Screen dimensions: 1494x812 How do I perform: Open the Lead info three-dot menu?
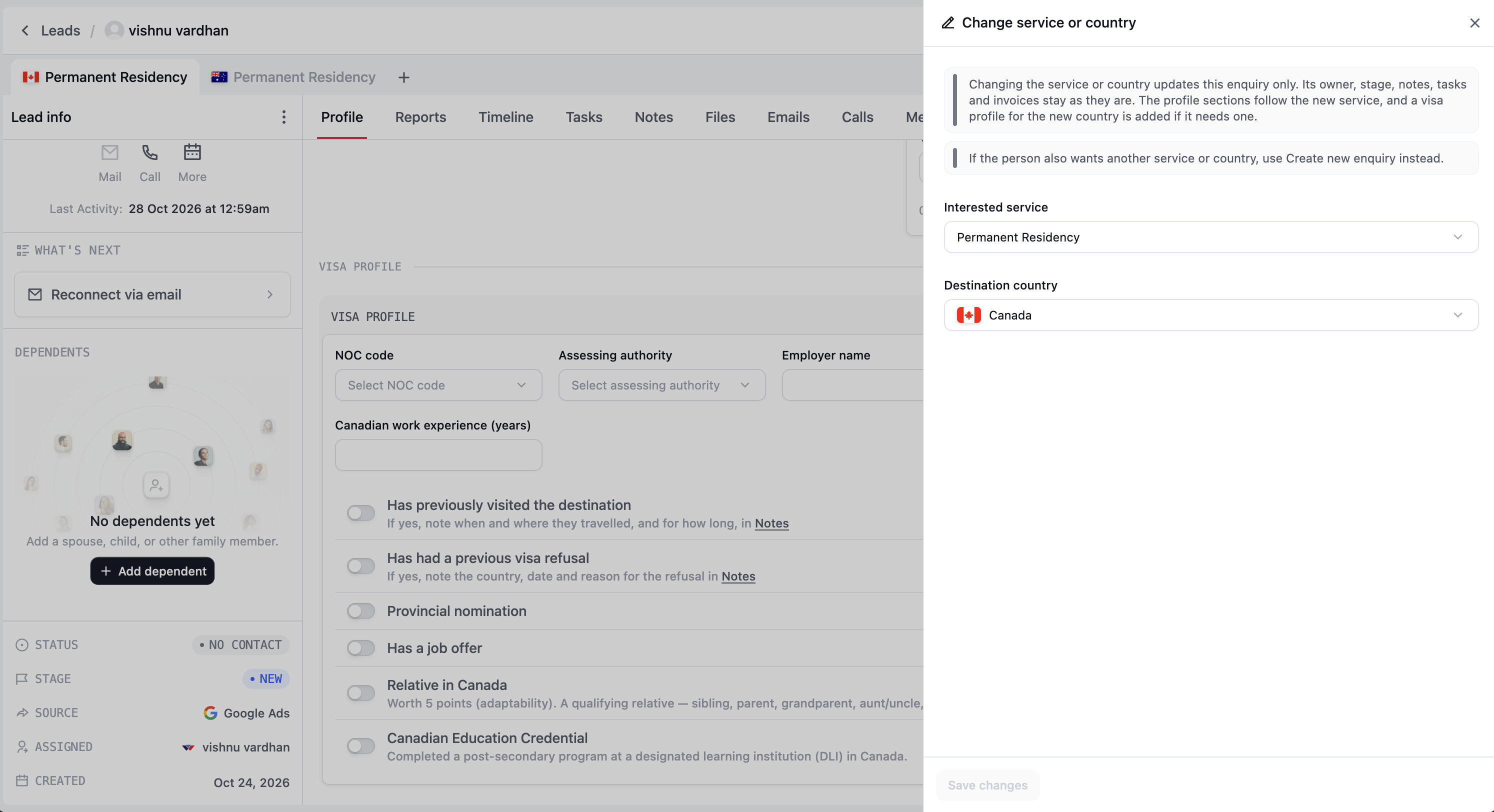coord(283,117)
